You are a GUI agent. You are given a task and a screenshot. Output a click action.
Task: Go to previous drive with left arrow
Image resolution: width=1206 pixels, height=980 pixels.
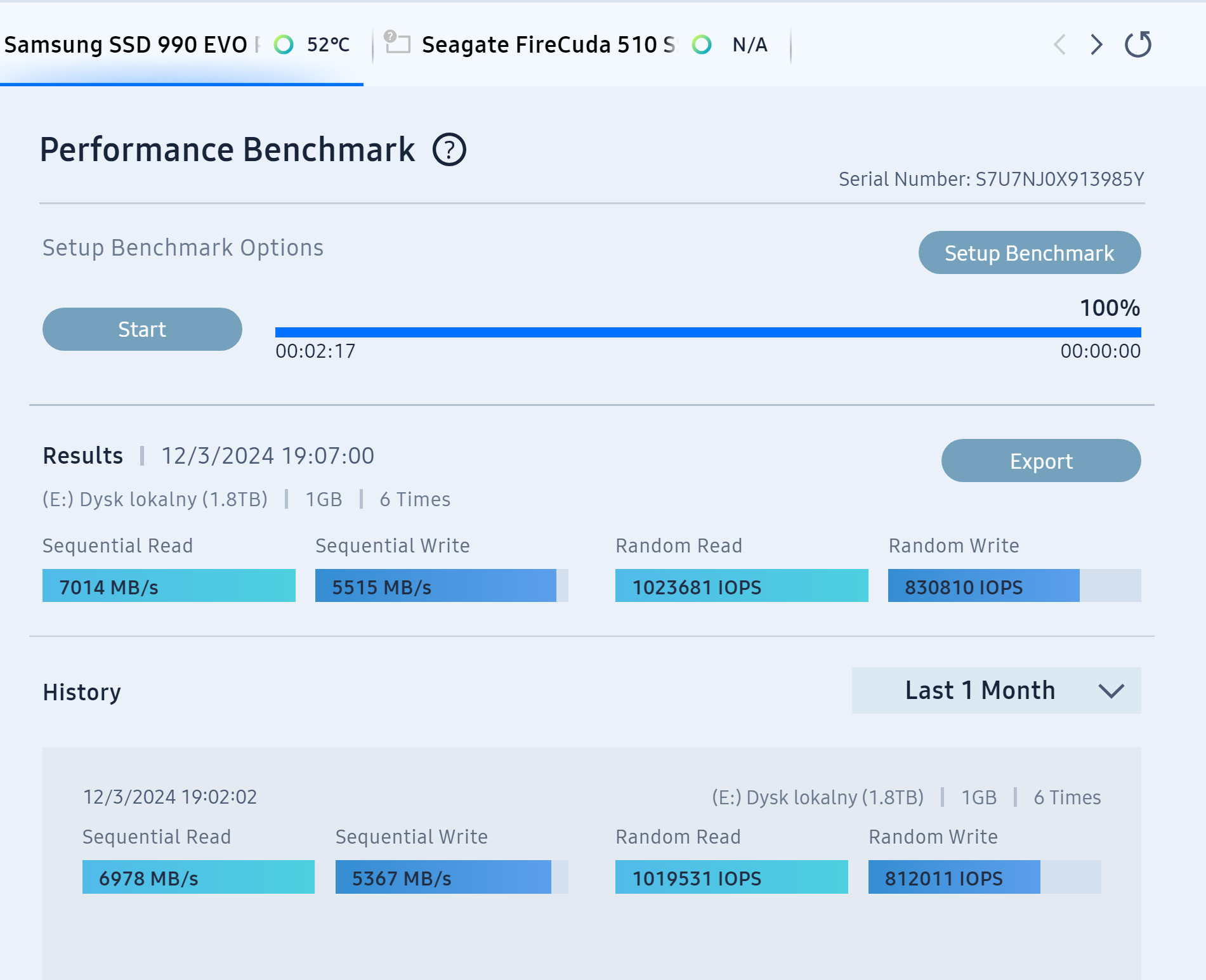click(1059, 44)
